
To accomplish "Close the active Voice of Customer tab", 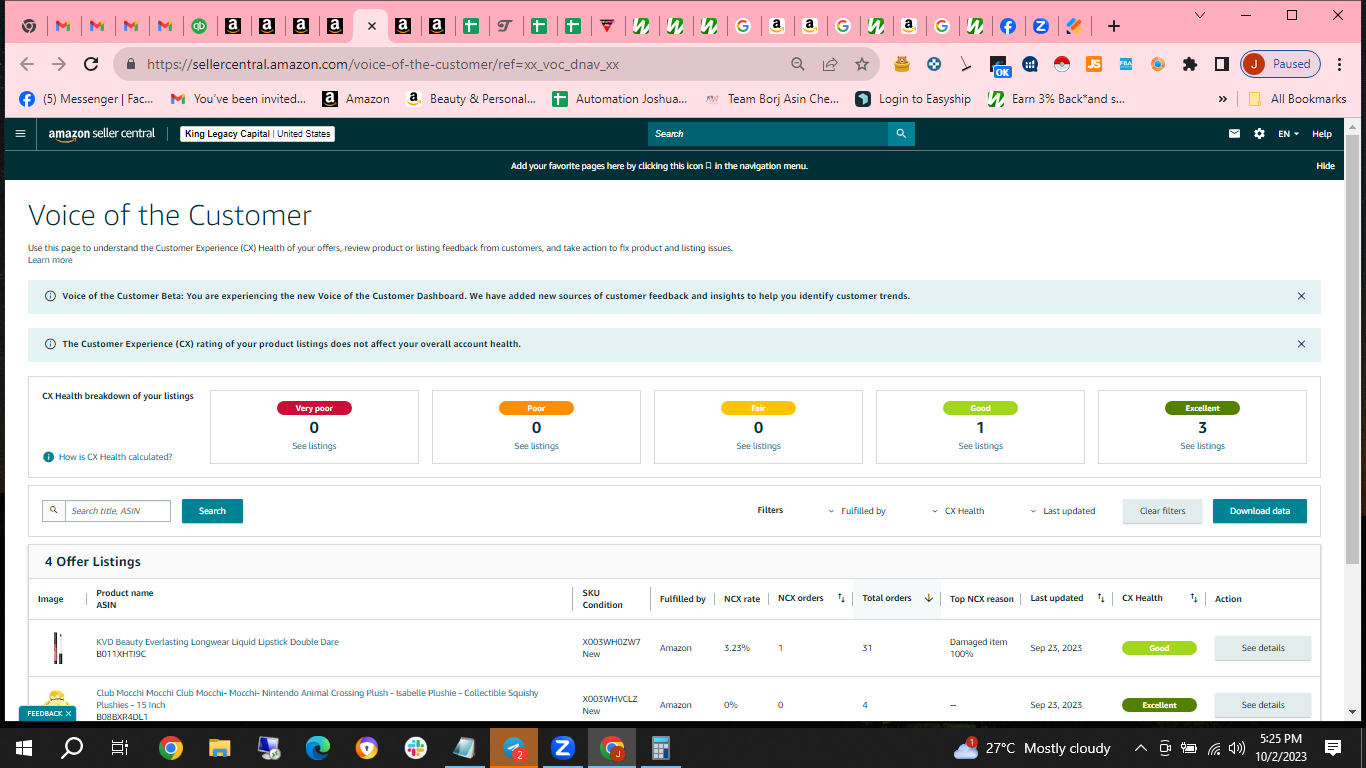I will (371, 26).
